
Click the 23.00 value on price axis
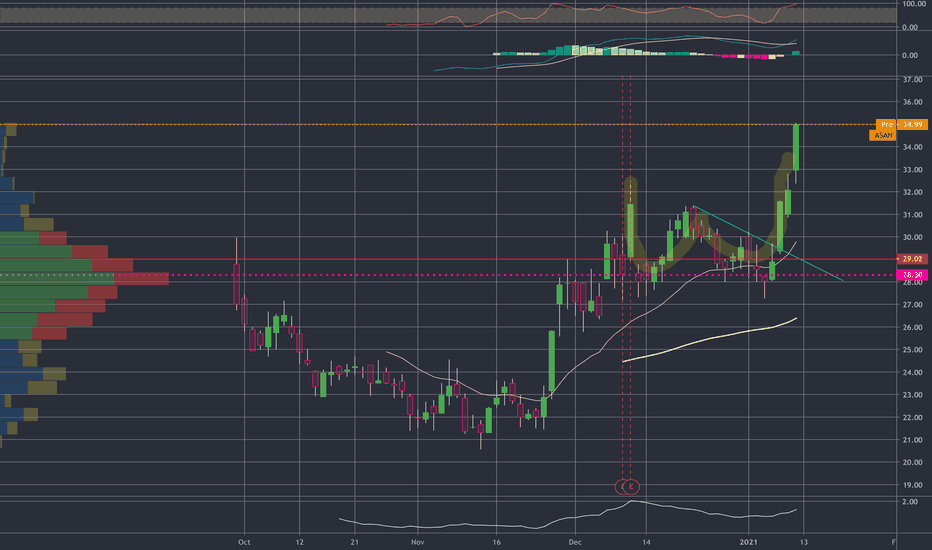912,395
